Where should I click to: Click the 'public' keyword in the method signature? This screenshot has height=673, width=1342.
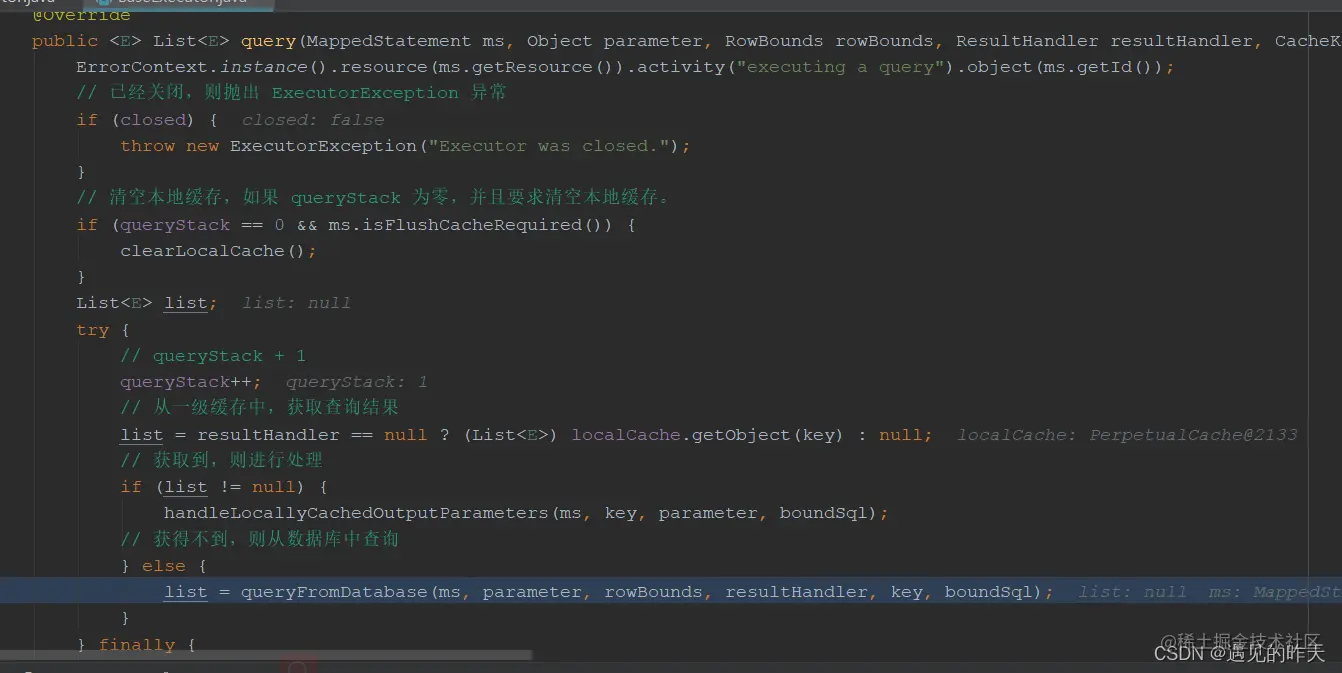click(65, 41)
